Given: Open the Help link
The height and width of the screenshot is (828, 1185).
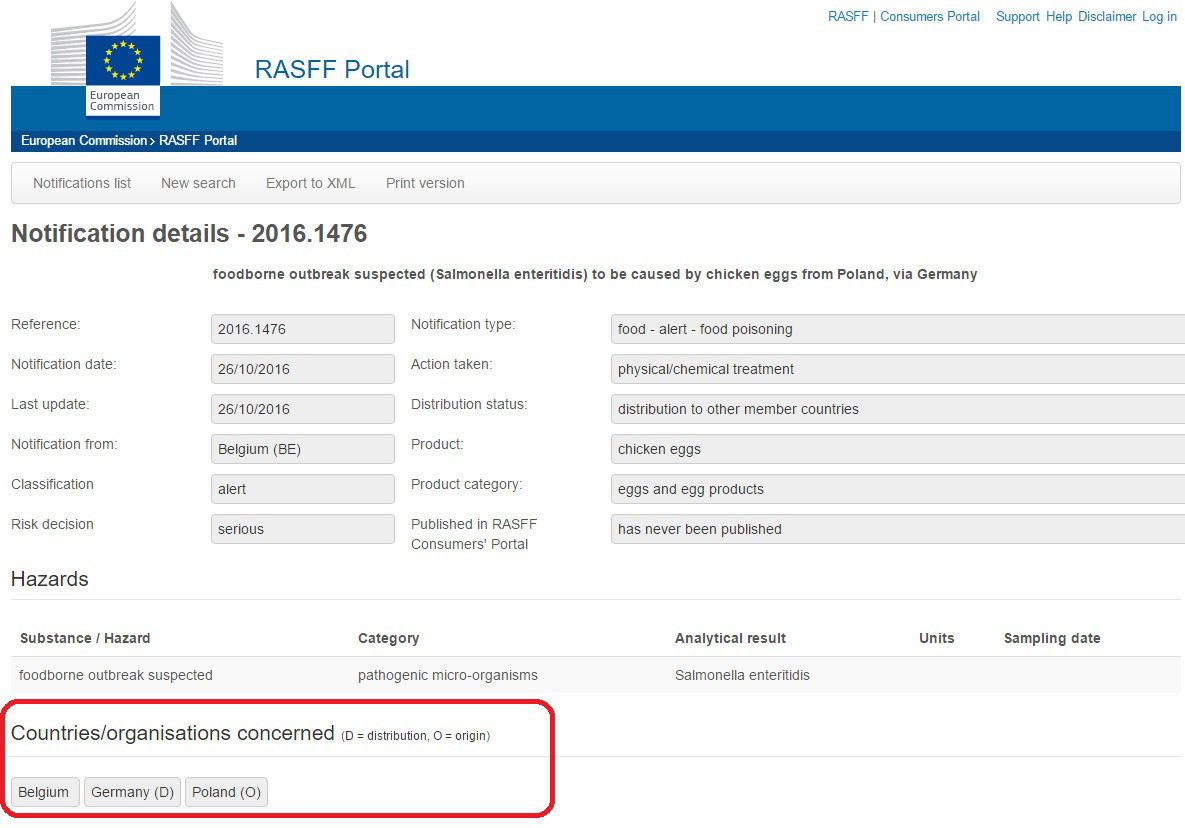Looking at the screenshot, I should tap(1059, 17).
